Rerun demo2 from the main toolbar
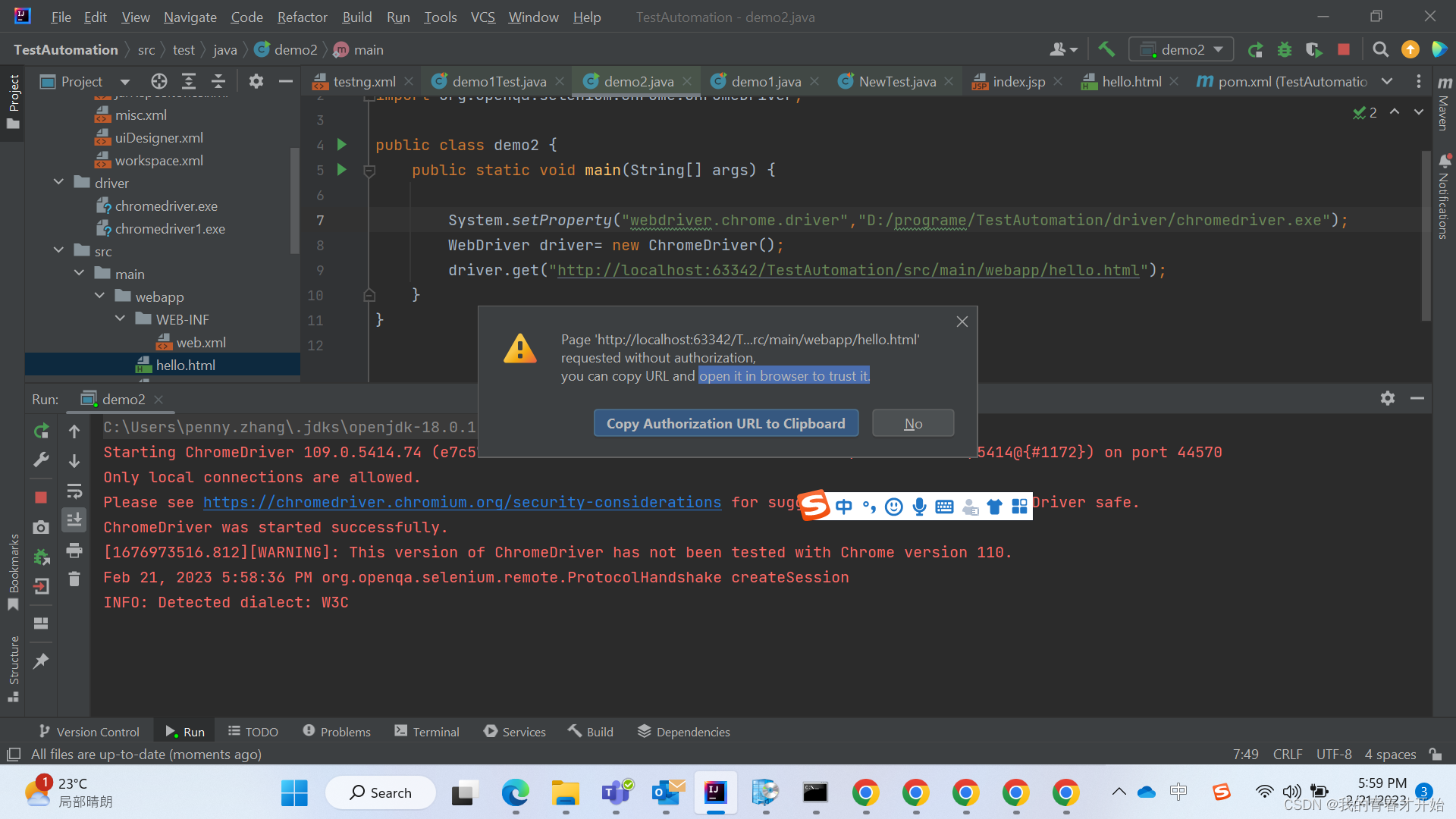 tap(1256, 49)
